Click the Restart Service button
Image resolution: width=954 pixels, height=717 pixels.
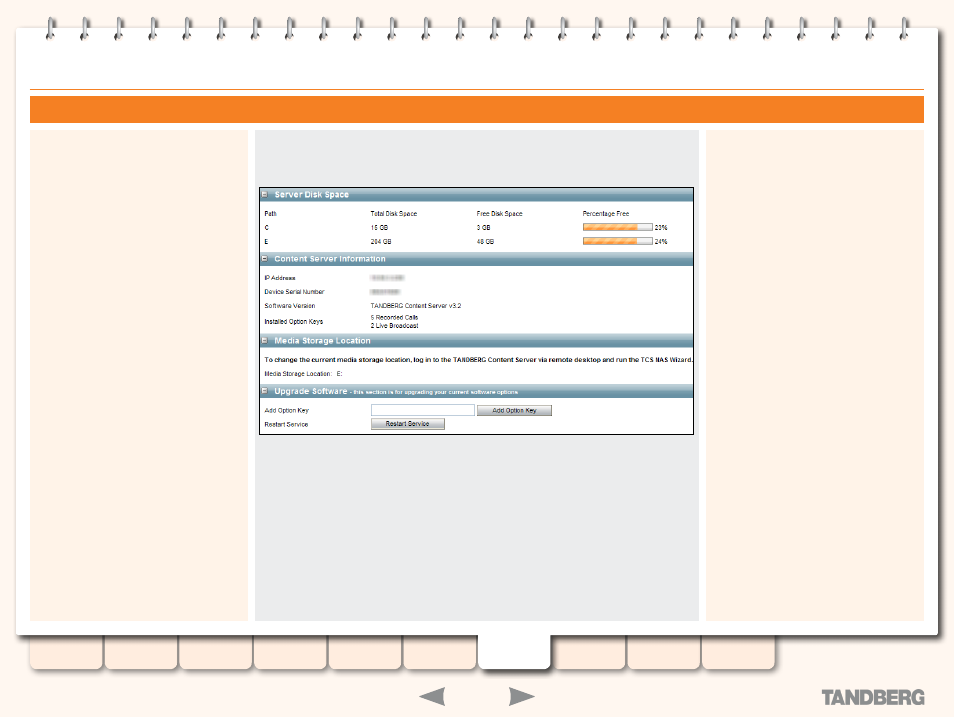point(408,424)
